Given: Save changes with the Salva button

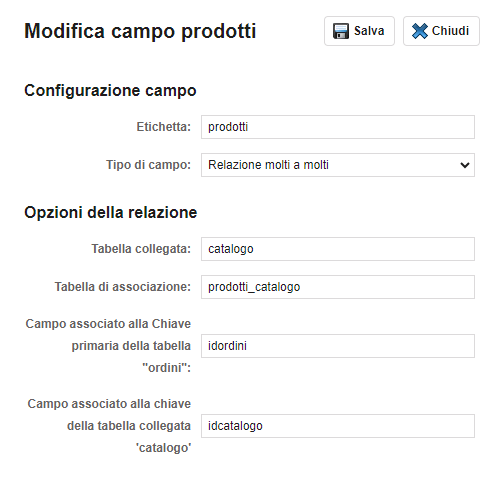Looking at the screenshot, I should pos(359,31).
